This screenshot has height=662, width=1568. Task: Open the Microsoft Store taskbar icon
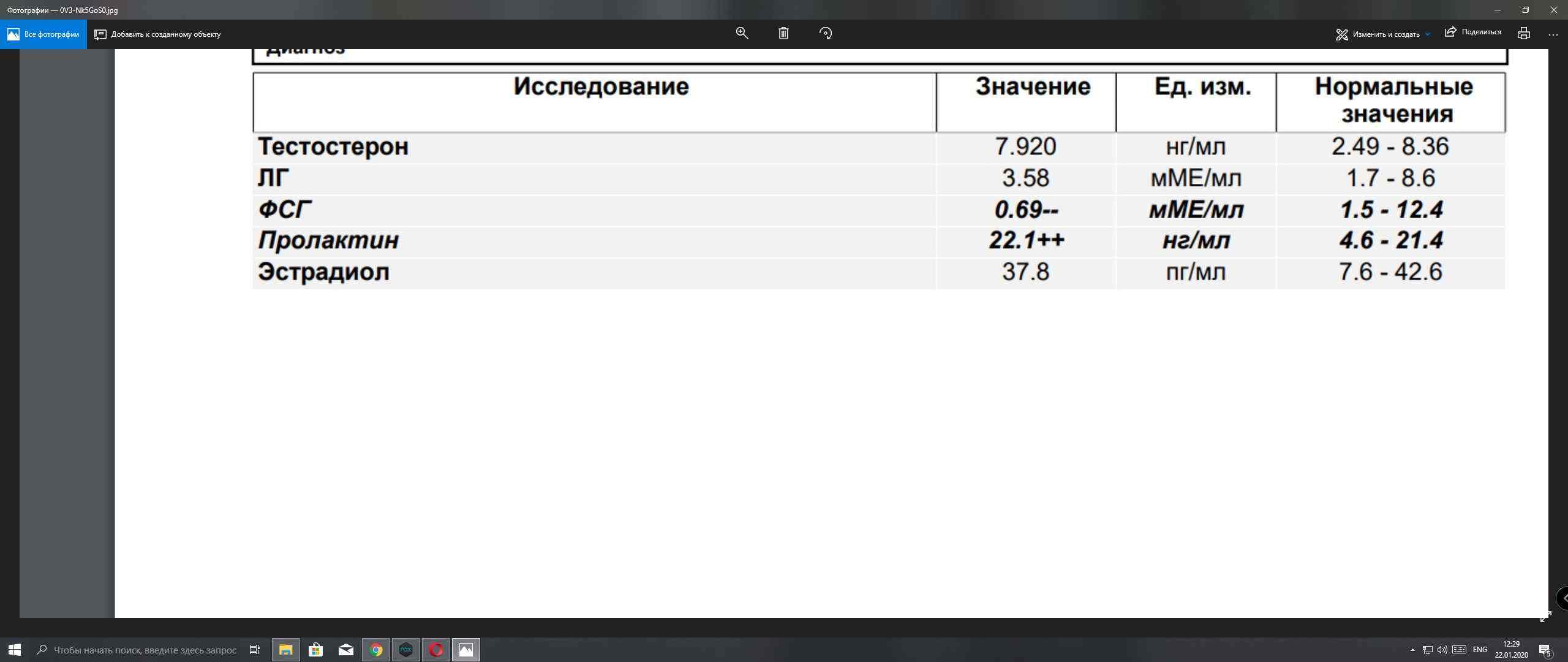pos(315,650)
